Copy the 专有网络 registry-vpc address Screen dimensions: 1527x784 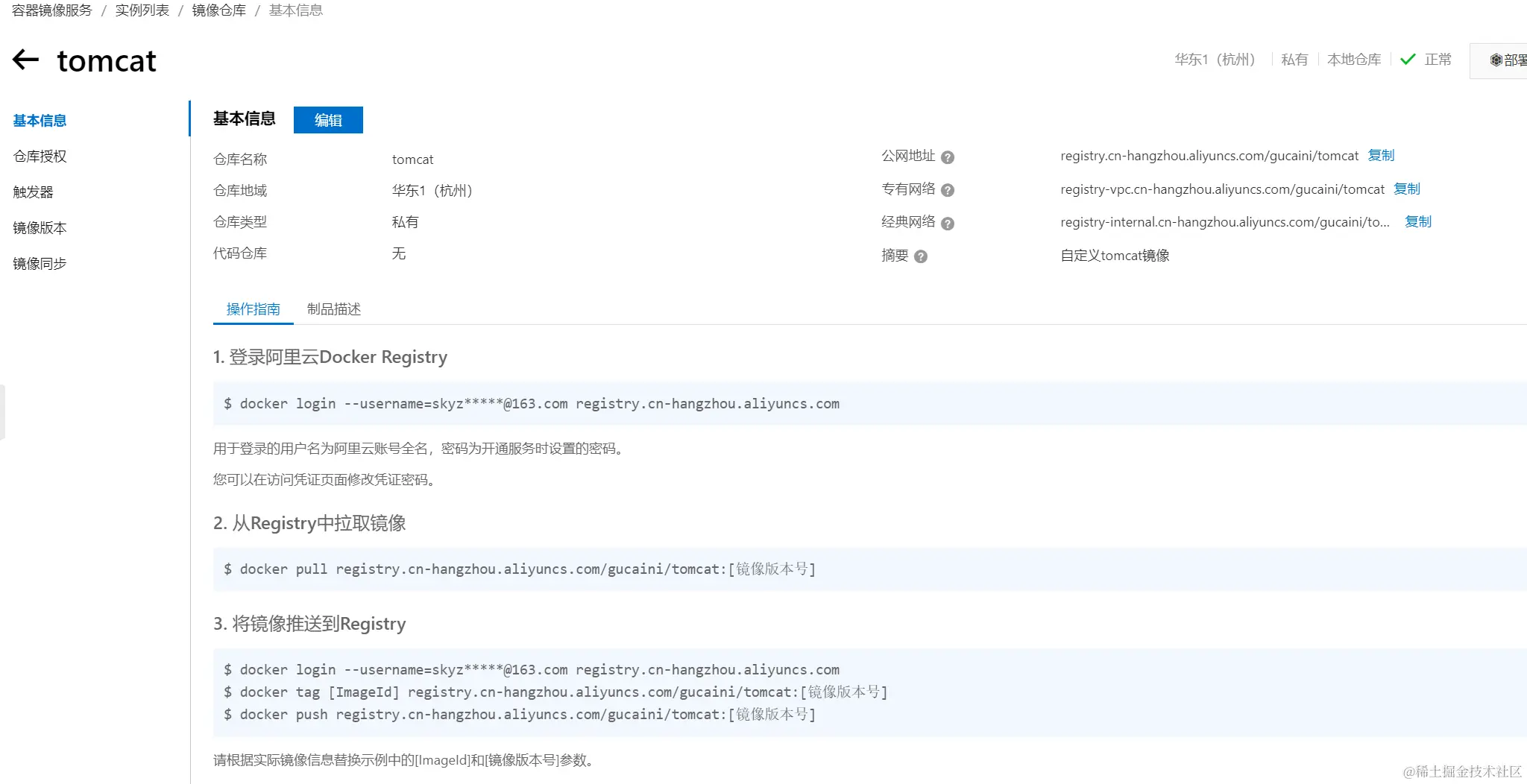(1407, 189)
